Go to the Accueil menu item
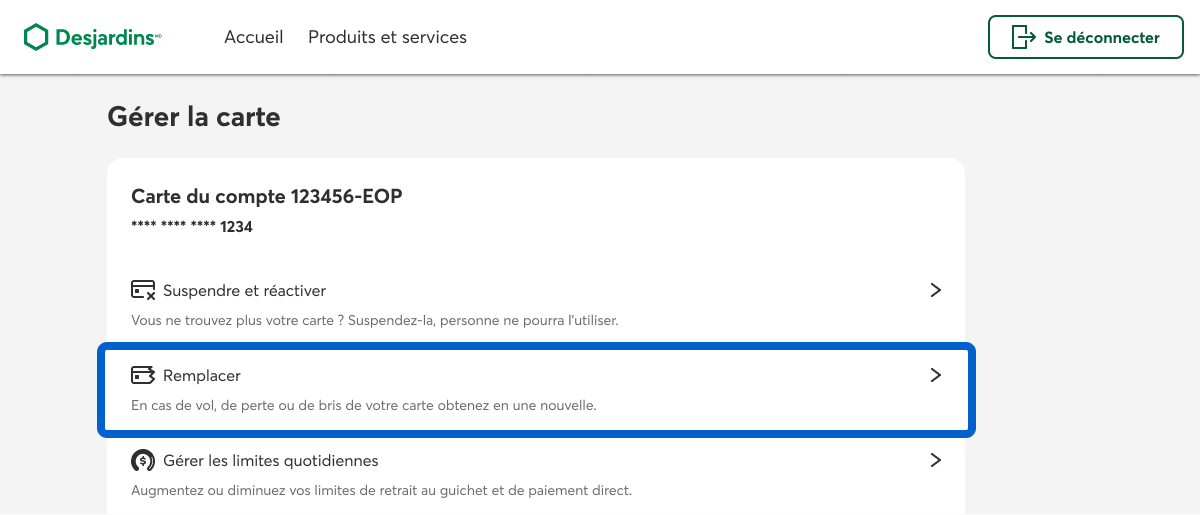This screenshot has width=1200, height=515. (254, 37)
